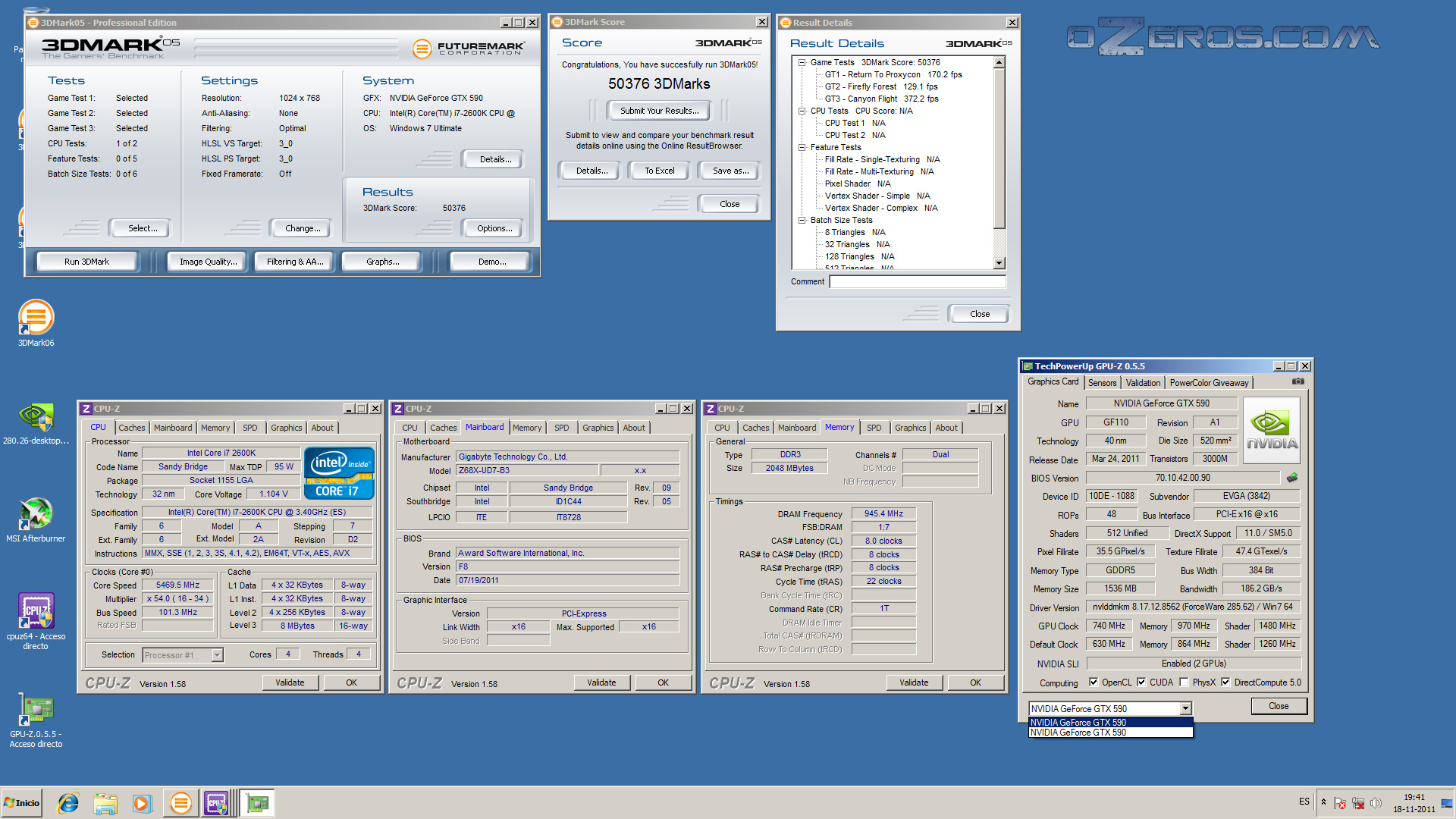This screenshot has height=819, width=1456.
Task: Click Validate in the Memory CPU-Z window
Action: pyautogui.click(x=914, y=682)
